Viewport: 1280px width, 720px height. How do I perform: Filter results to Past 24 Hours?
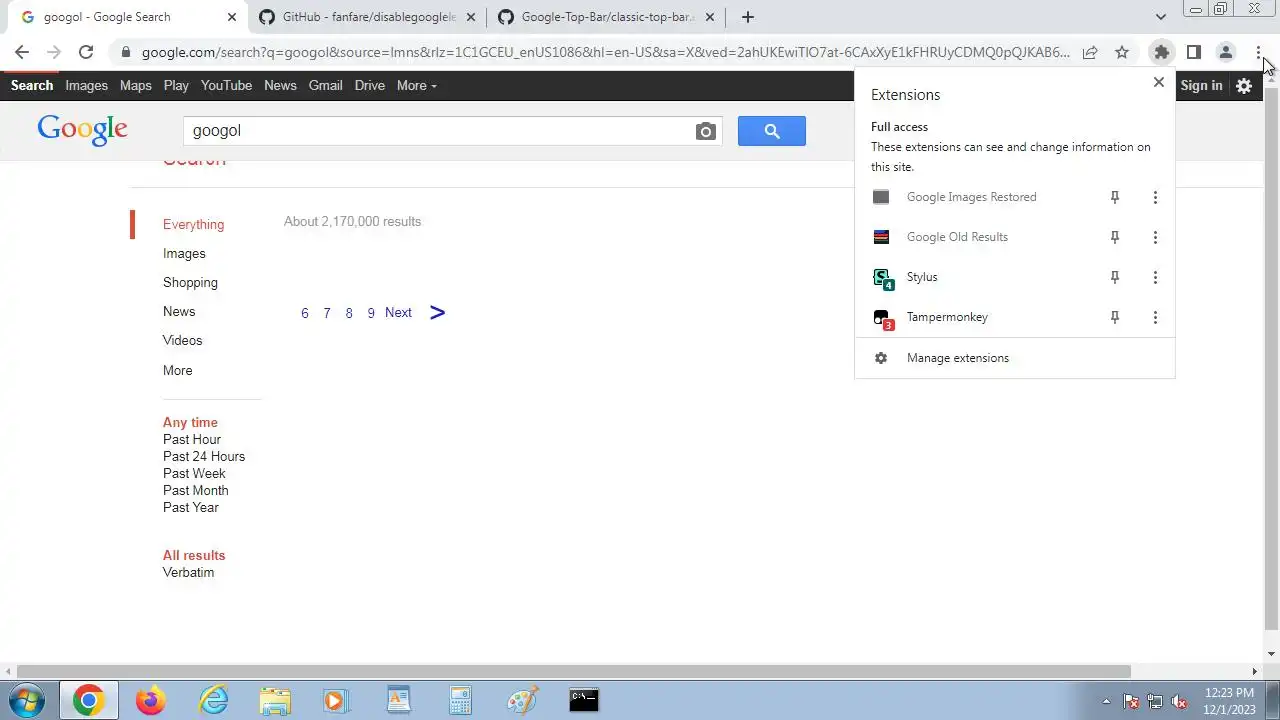point(204,456)
